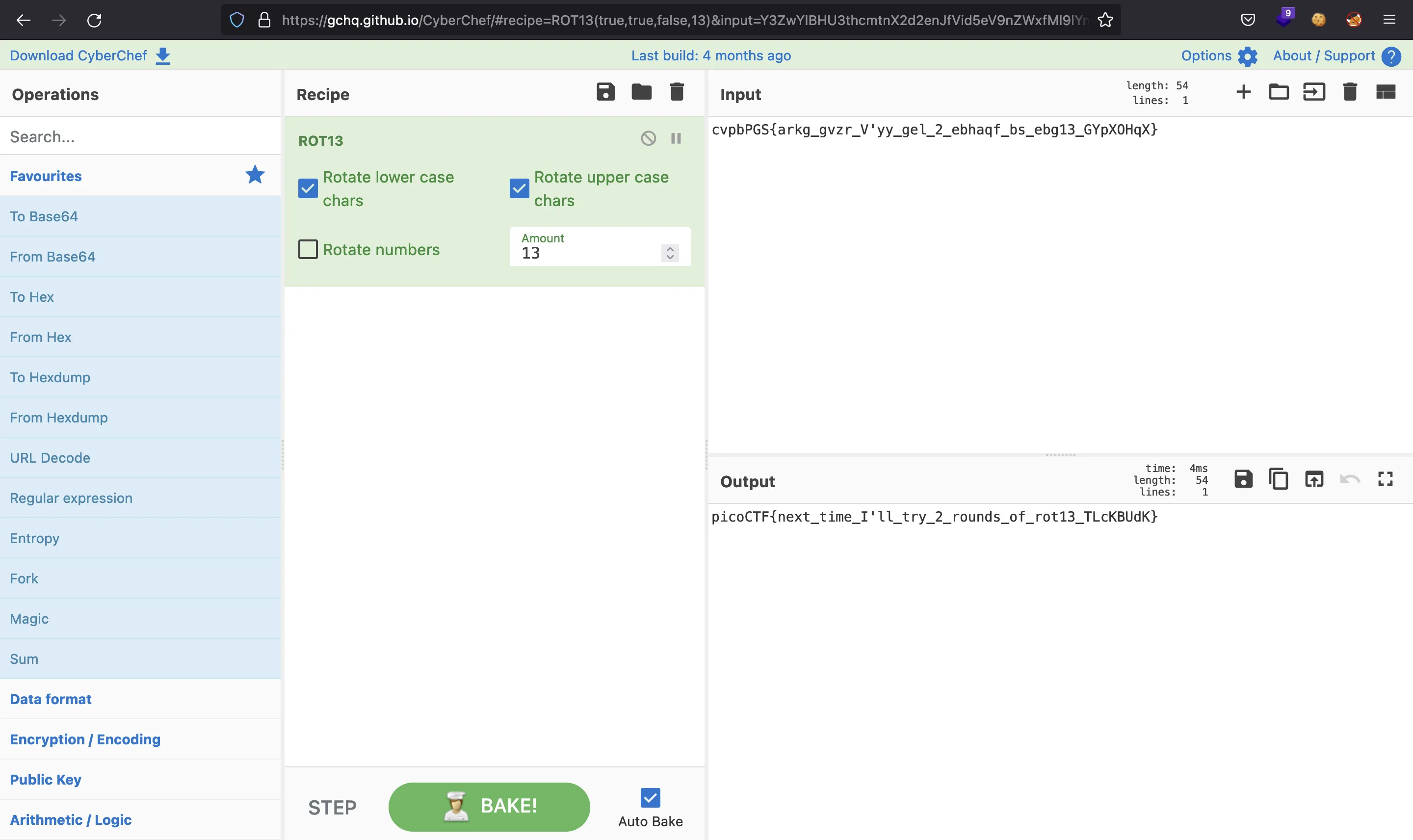Select the URL Decode operation

coord(140,457)
